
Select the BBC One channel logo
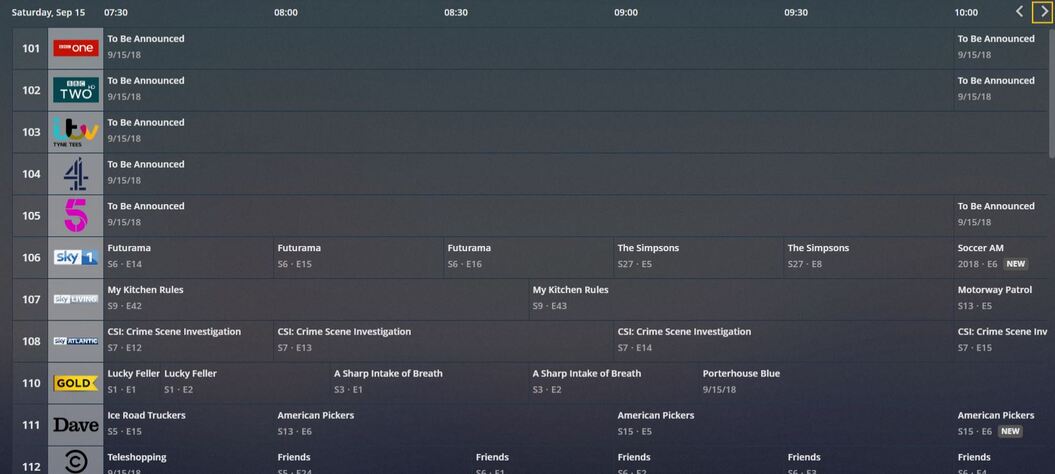point(76,48)
